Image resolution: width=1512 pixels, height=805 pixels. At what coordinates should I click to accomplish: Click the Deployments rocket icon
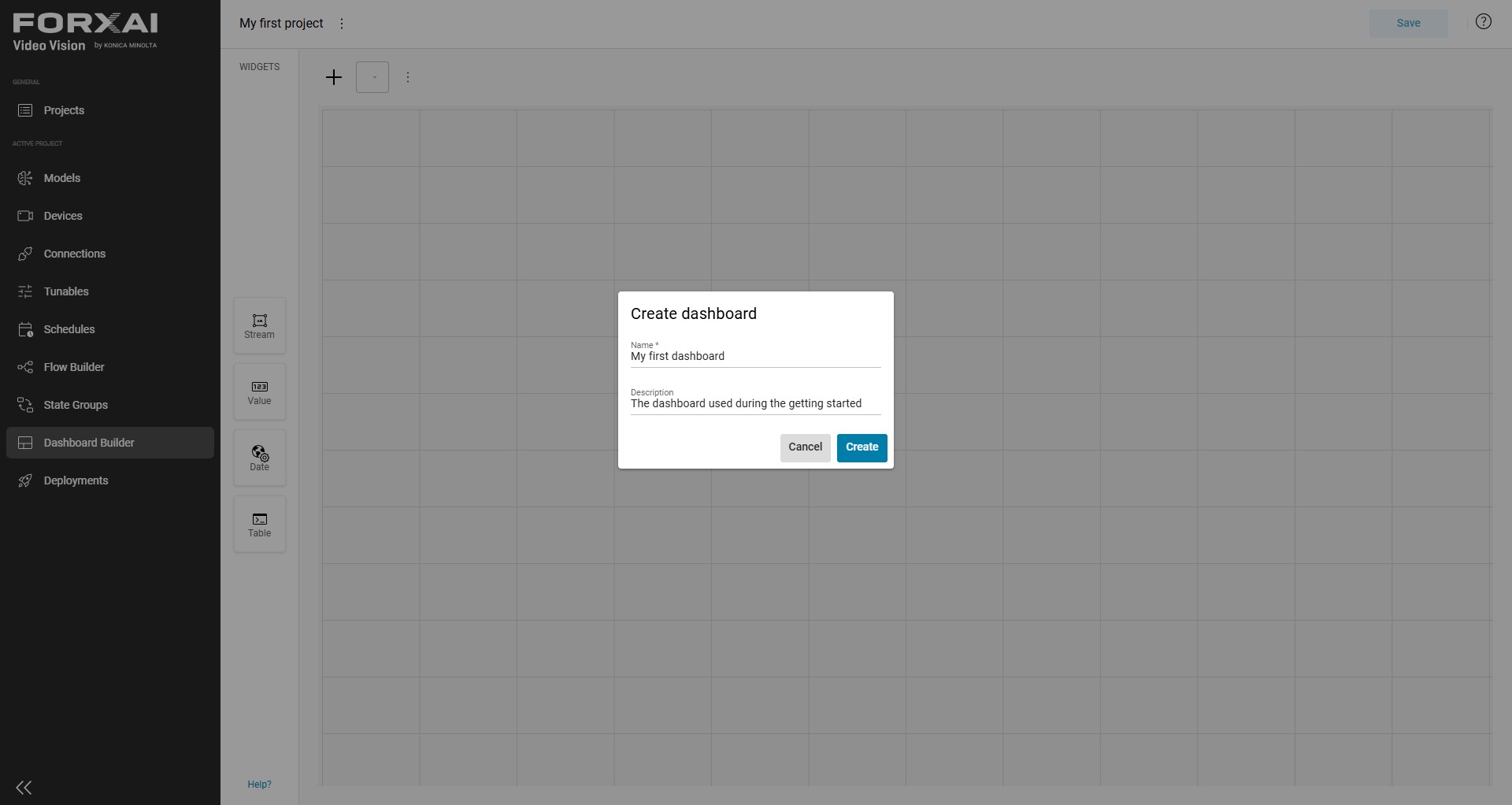tap(25, 480)
